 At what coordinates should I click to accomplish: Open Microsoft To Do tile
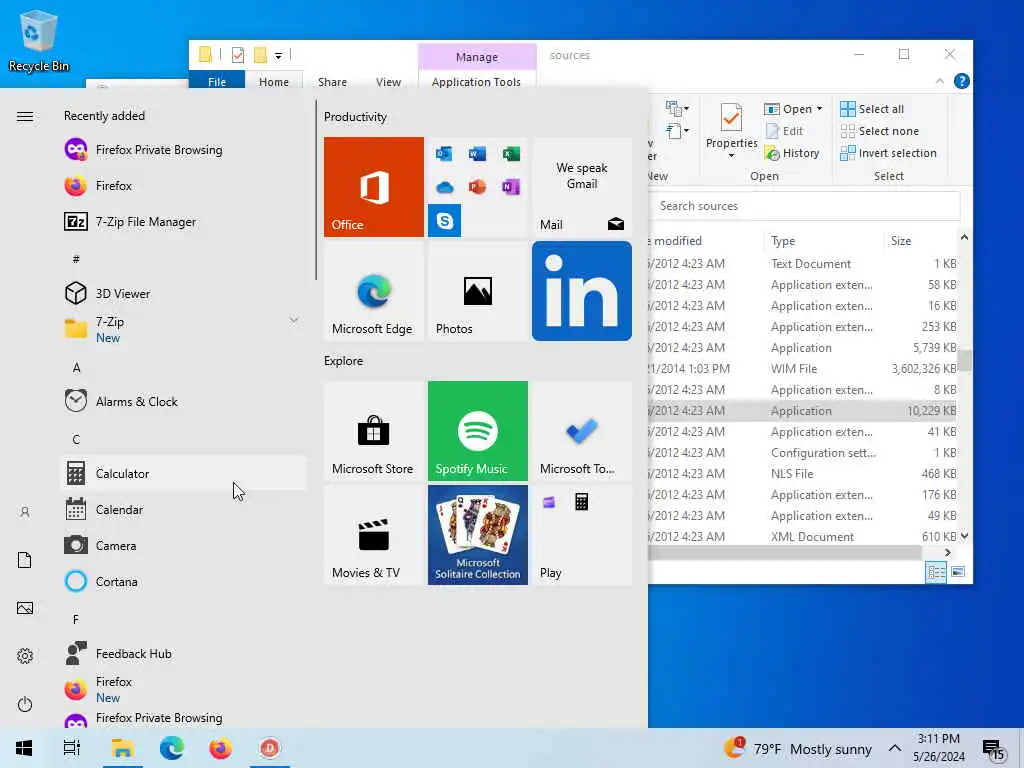[582, 431]
